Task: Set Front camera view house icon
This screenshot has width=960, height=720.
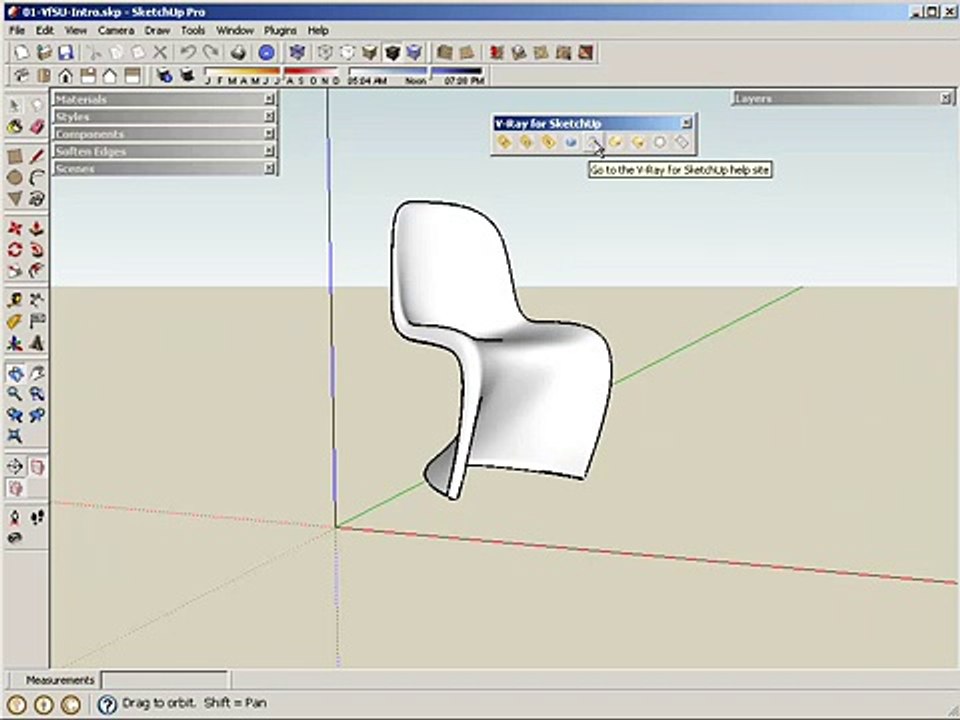Action: [66, 76]
